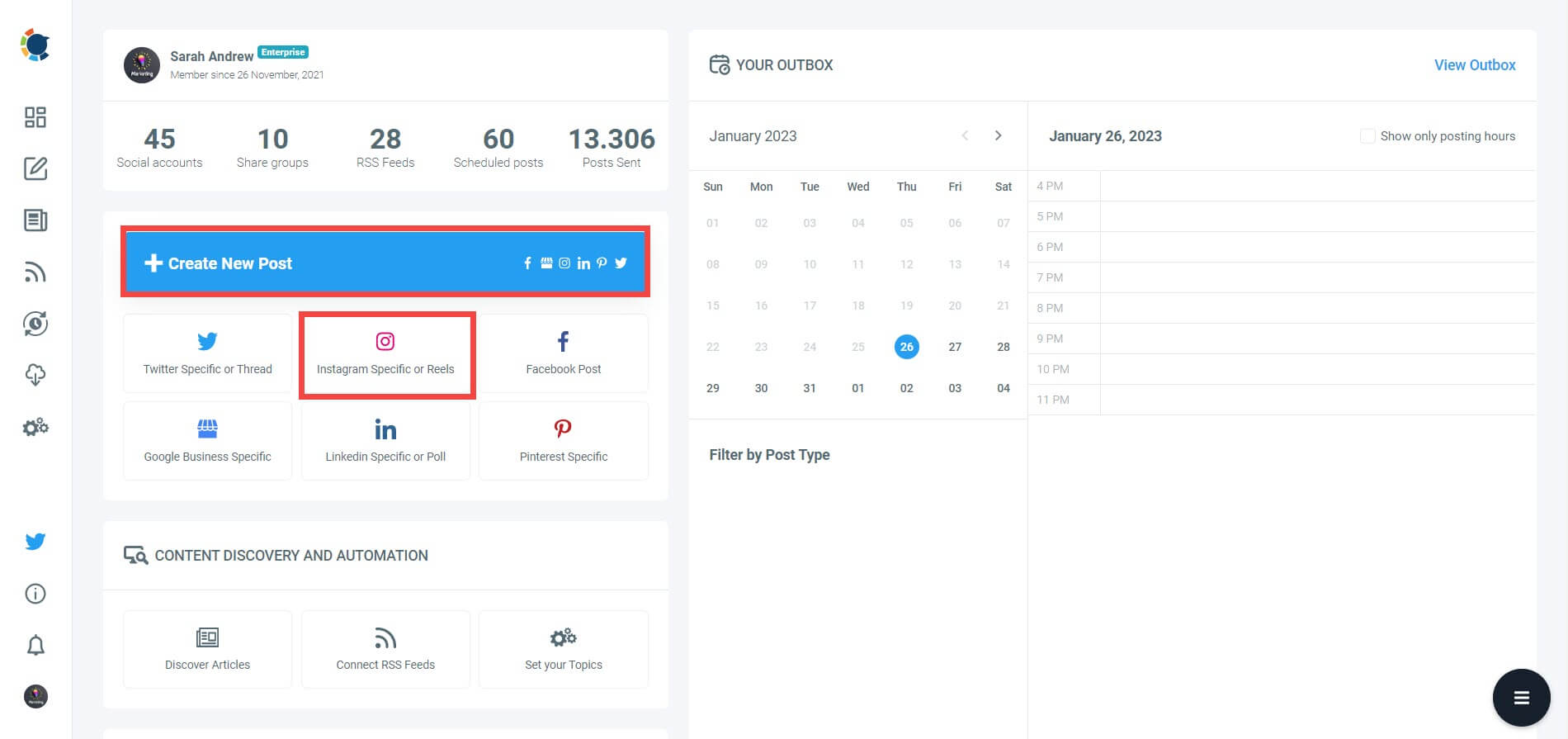Select day 30 on the calendar
The image size is (1568, 739).
[761, 388]
